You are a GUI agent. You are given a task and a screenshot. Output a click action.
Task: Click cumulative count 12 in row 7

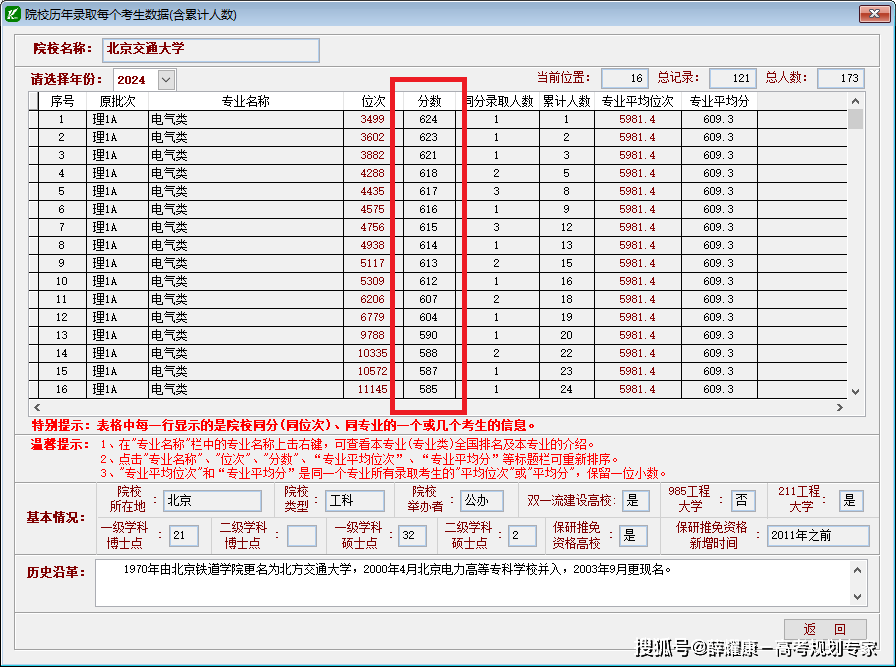click(566, 227)
